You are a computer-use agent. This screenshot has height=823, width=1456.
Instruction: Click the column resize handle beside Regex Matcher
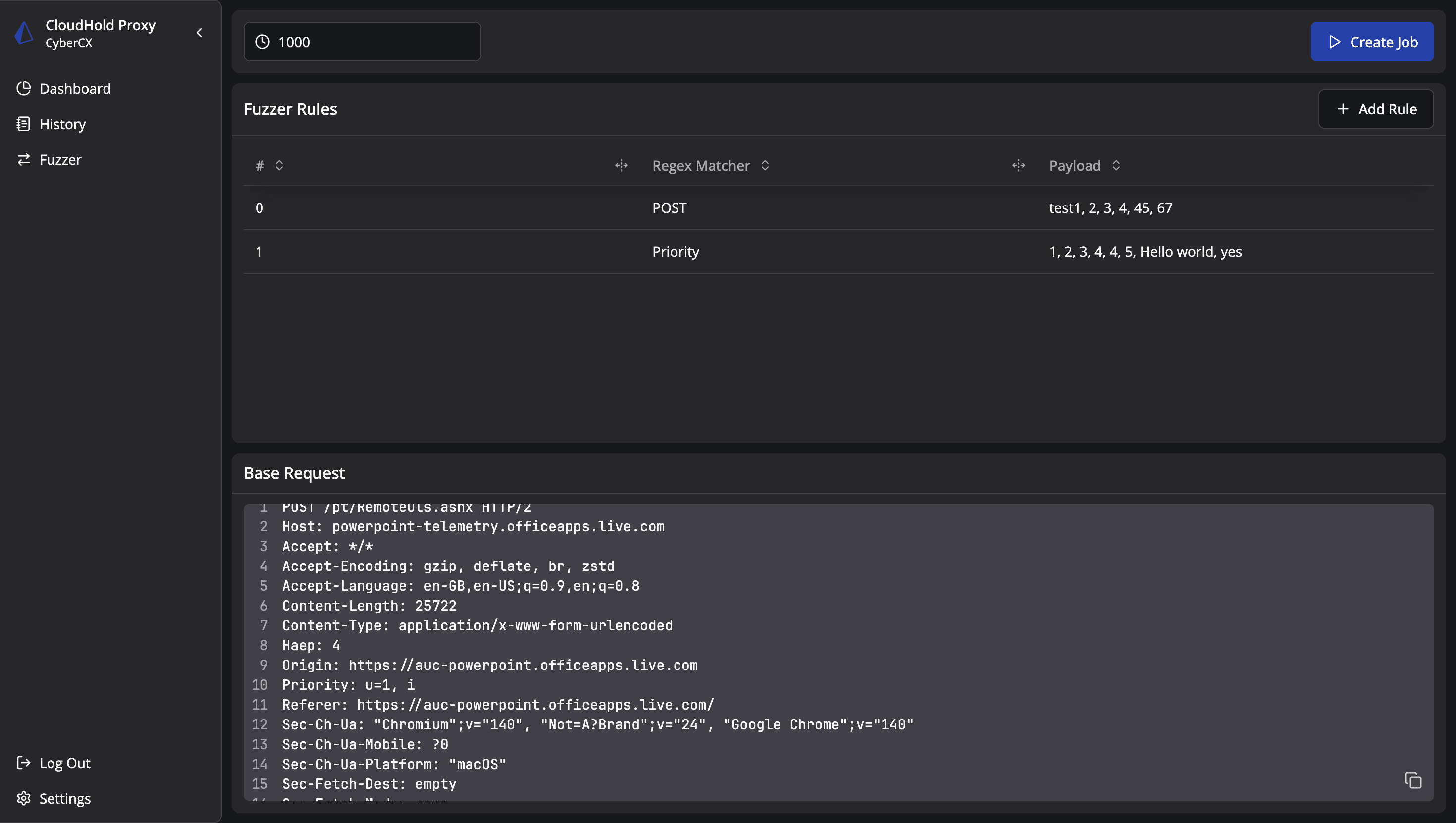tap(621, 165)
